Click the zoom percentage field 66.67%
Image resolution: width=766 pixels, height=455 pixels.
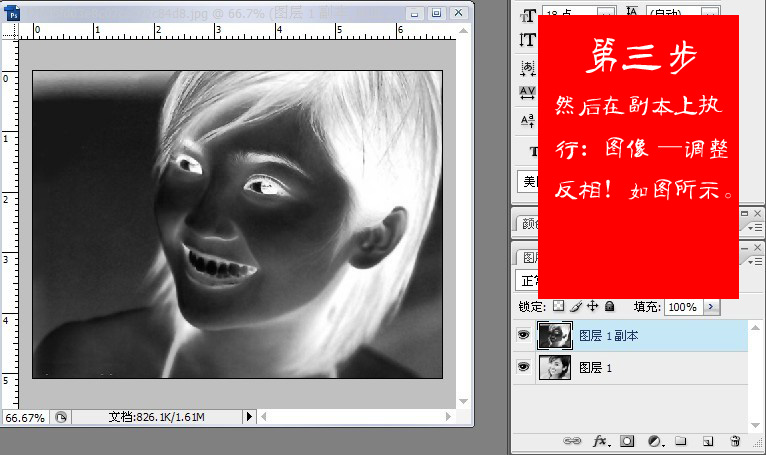coord(25,417)
